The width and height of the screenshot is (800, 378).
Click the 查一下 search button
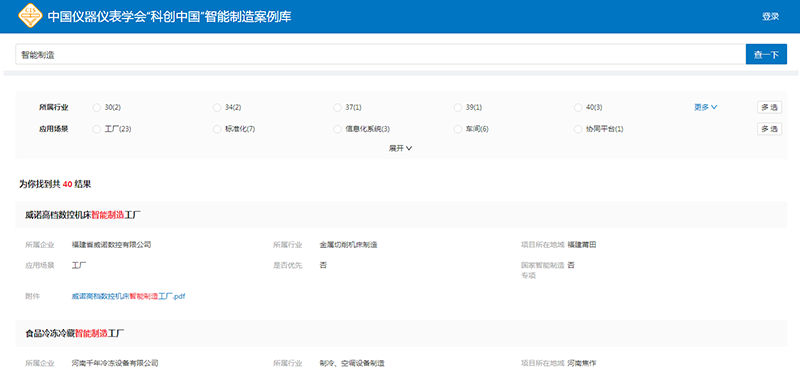(x=766, y=55)
